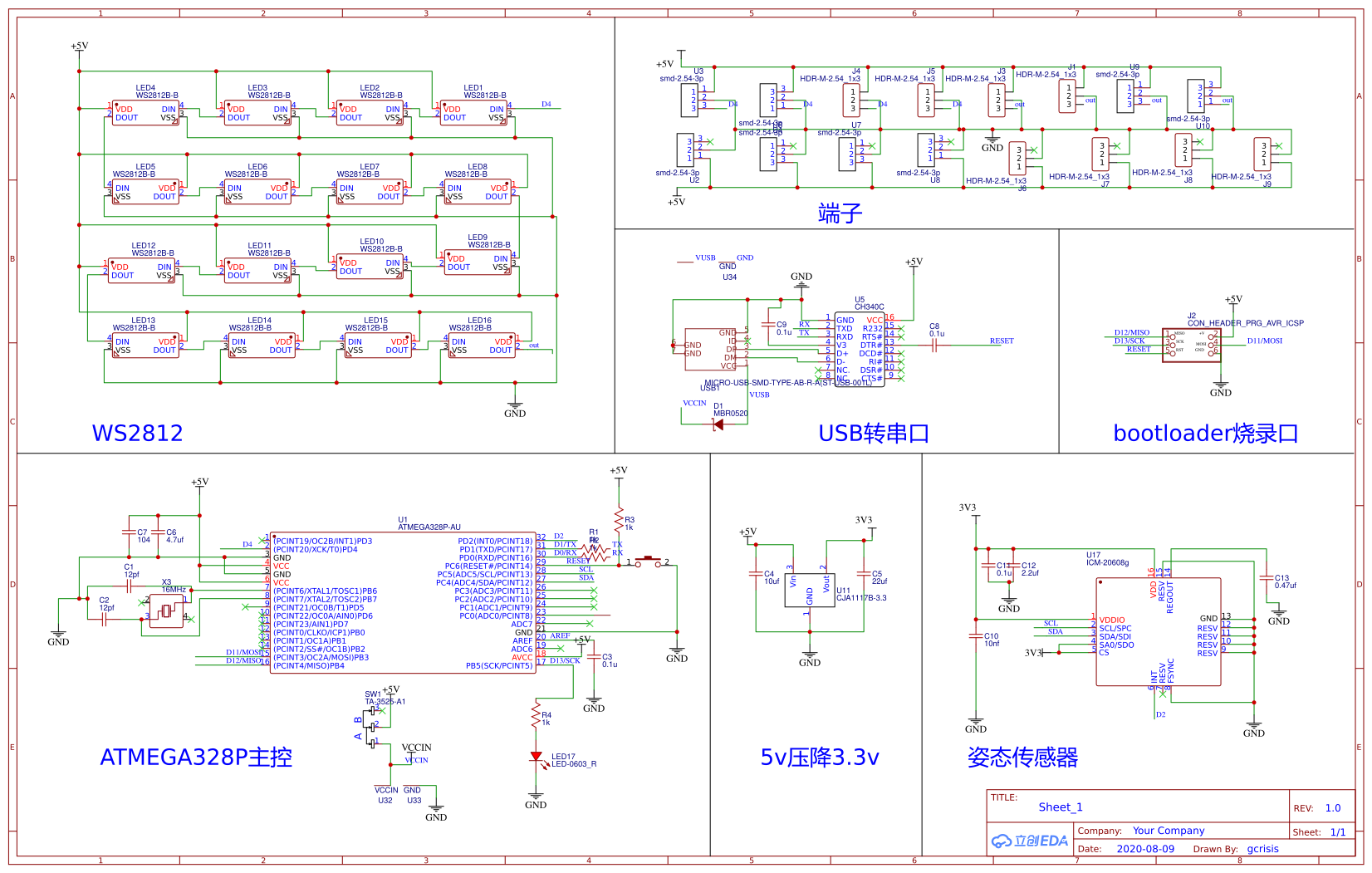Select the date '2020-08-09'
Screen dimensions: 1372x873
point(1145,849)
